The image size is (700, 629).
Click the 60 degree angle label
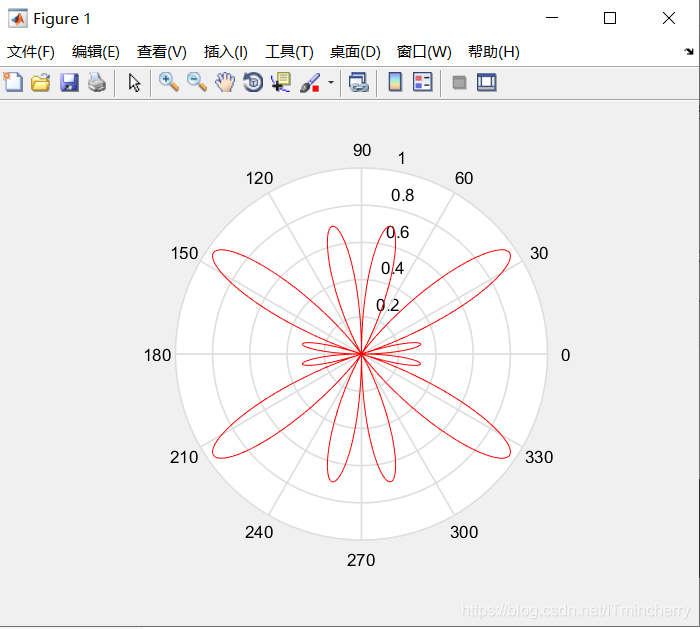[464, 179]
